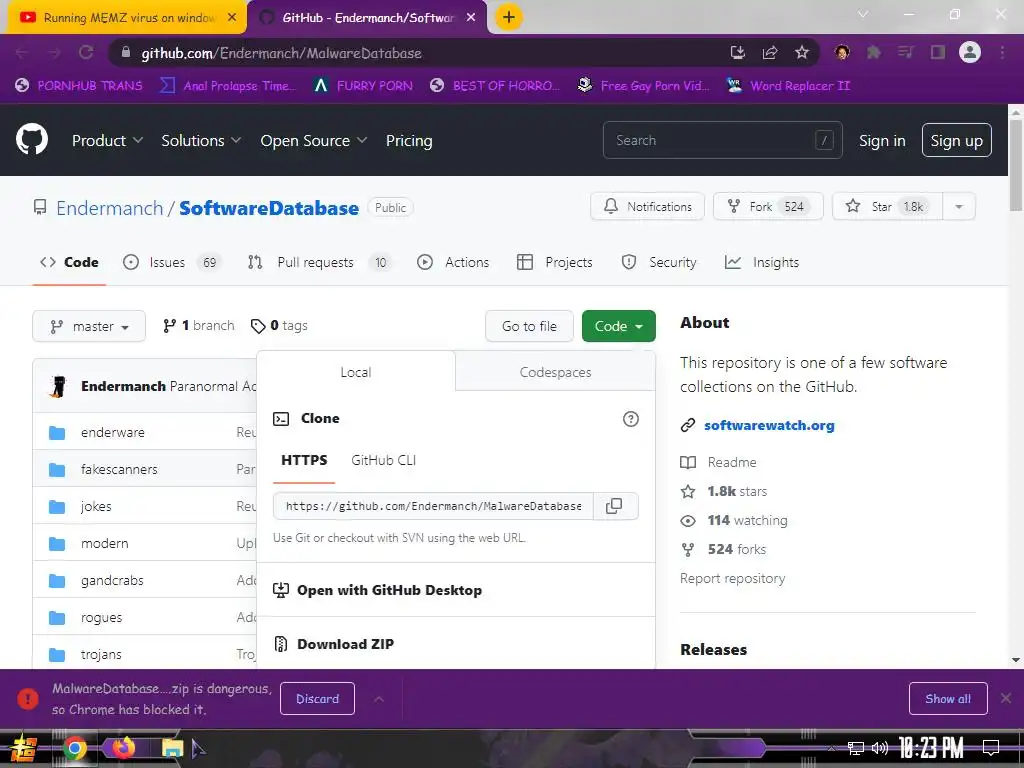Open the softwarewatch.org link
Screen dimensions: 1024x768
point(769,425)
